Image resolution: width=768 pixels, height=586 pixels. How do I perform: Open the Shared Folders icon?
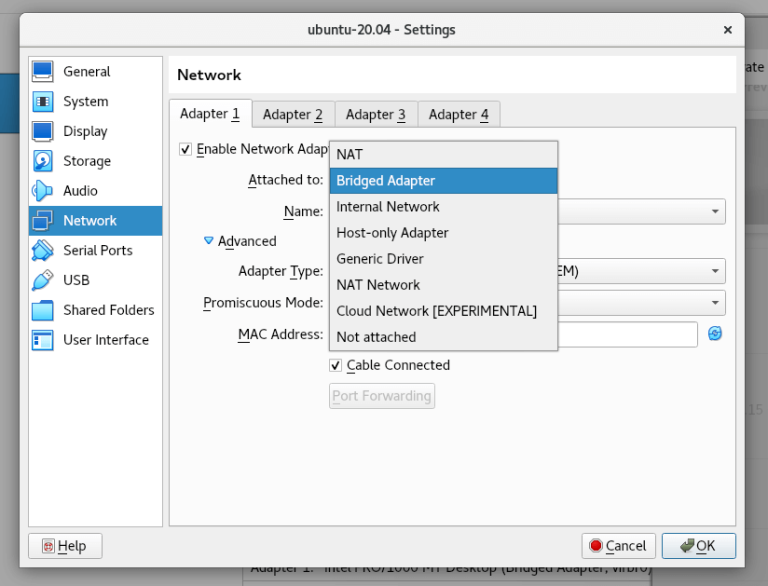43,310
